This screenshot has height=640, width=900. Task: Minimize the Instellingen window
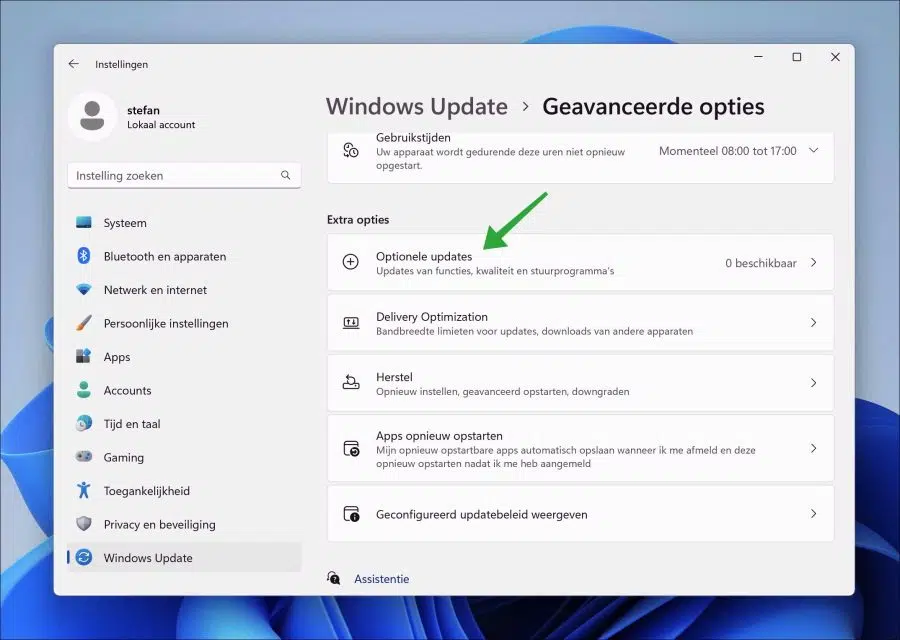point(758,57)
